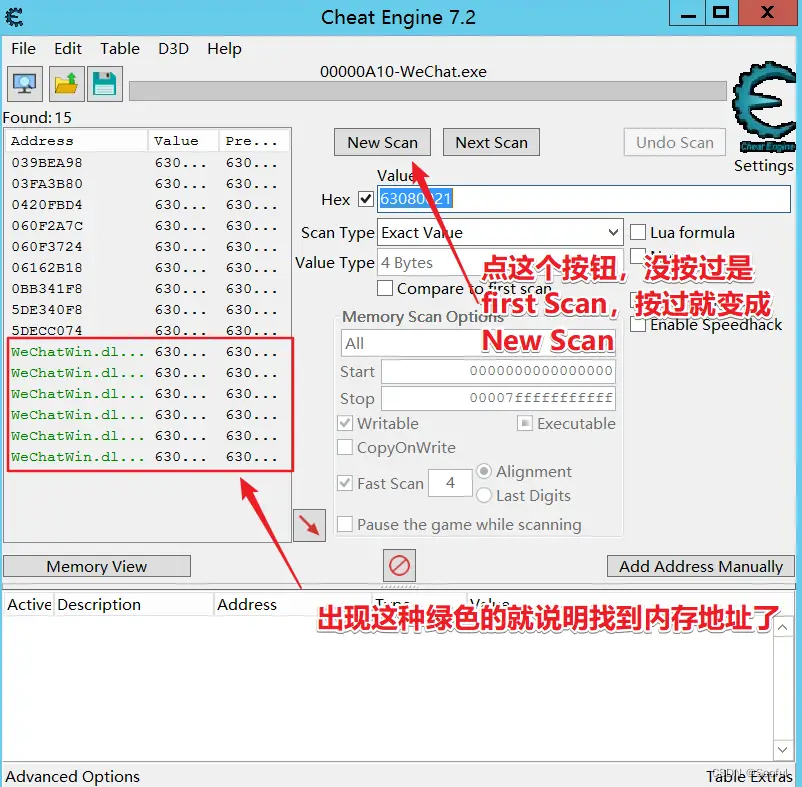Enable the Lua formula checkbox
Image resolution: width=802 pixels, height=787 pixels.
(638, 232)
